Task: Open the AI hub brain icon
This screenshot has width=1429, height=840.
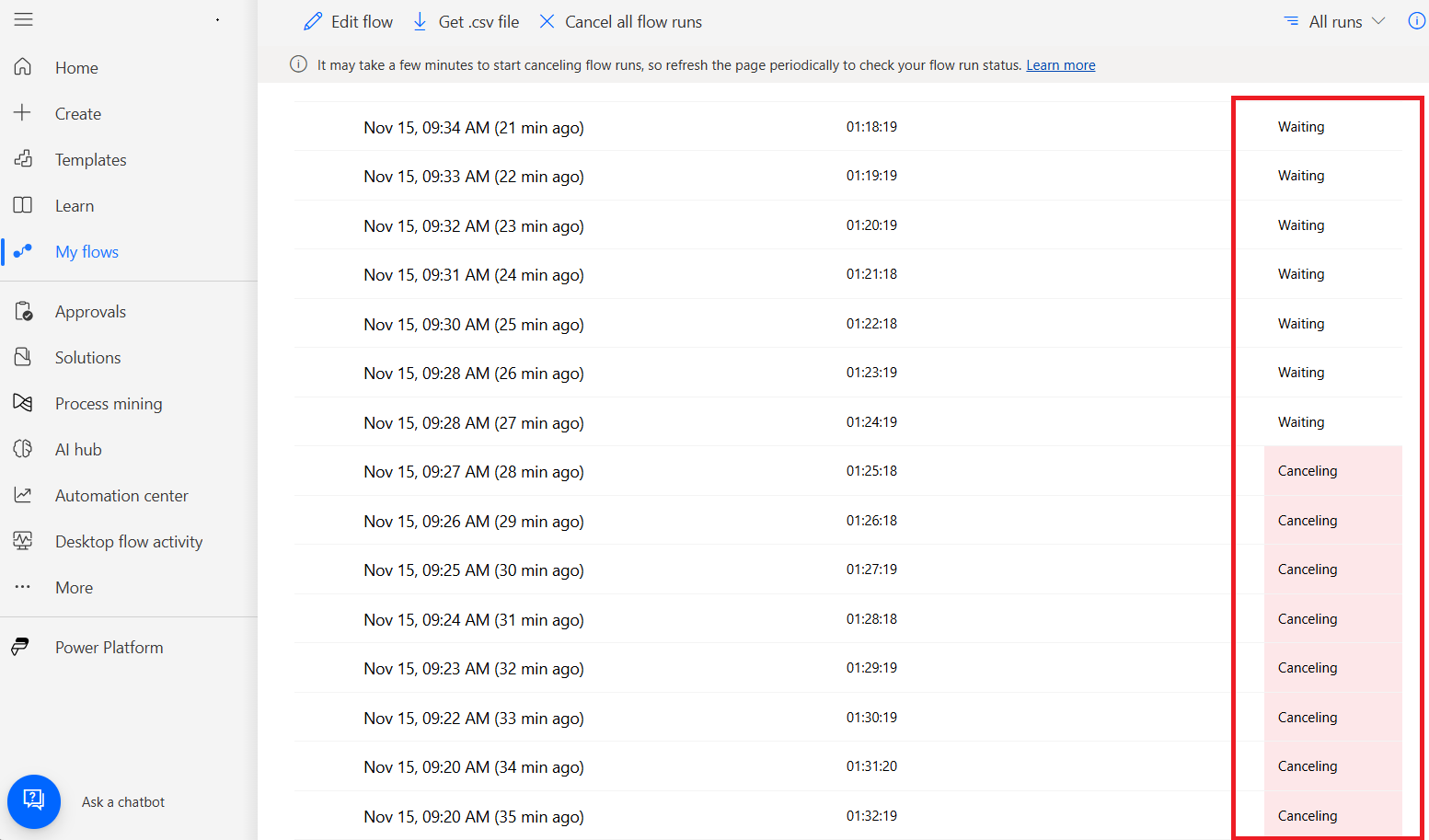Action: coord(23,449)
